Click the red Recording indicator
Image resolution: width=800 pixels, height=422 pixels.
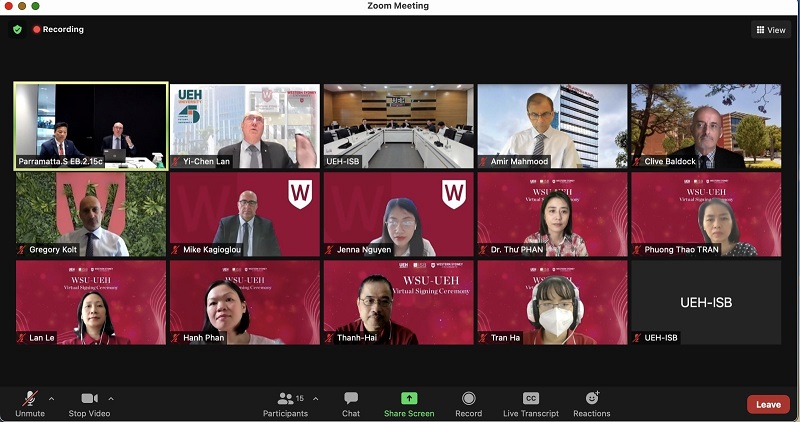coord(58,30)
